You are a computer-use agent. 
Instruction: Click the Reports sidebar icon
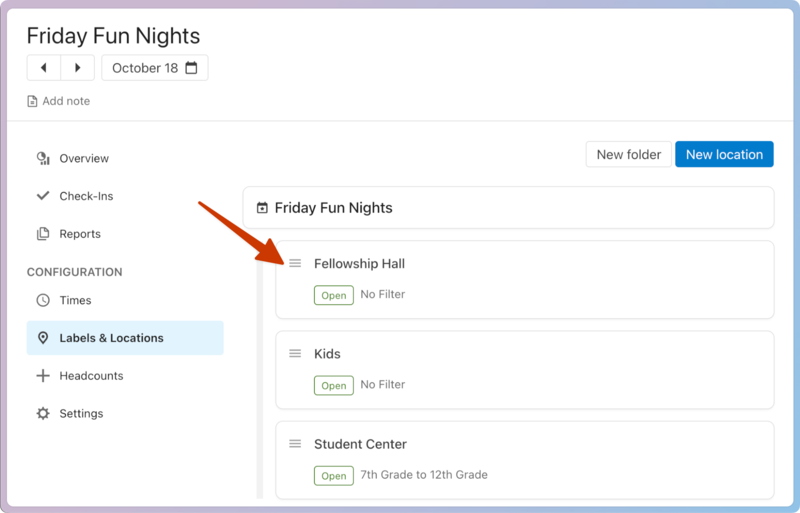click(x=43, y=234)
